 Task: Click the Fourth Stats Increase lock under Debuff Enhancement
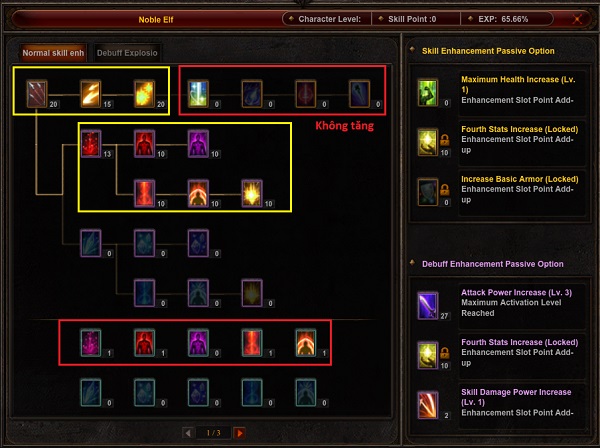(x=445, y=353)
